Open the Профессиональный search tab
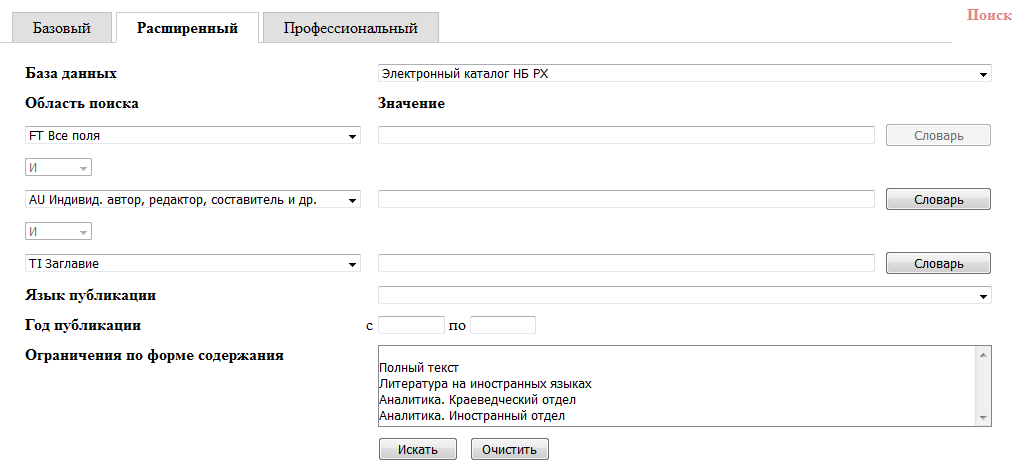This screenshot has width=1013, height=472. 350,28
